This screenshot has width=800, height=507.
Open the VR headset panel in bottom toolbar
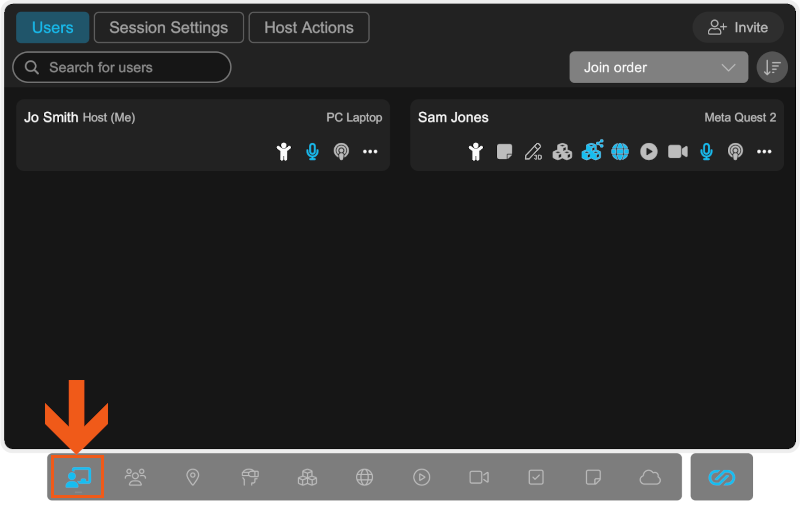tap(250, 478)
